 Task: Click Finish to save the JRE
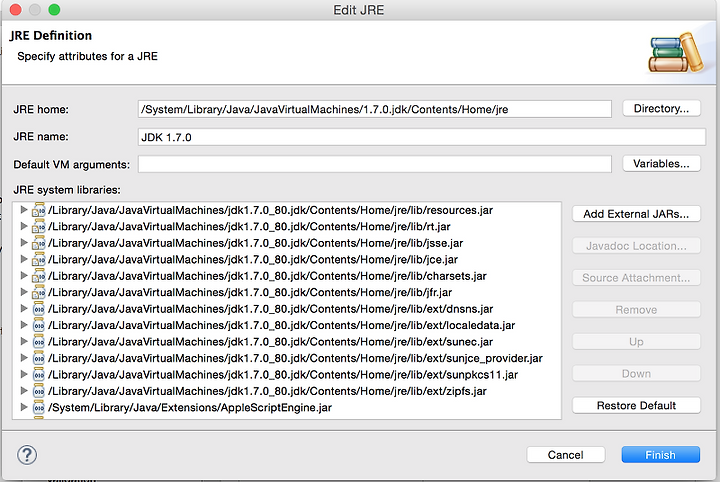[x=660, y=455]
